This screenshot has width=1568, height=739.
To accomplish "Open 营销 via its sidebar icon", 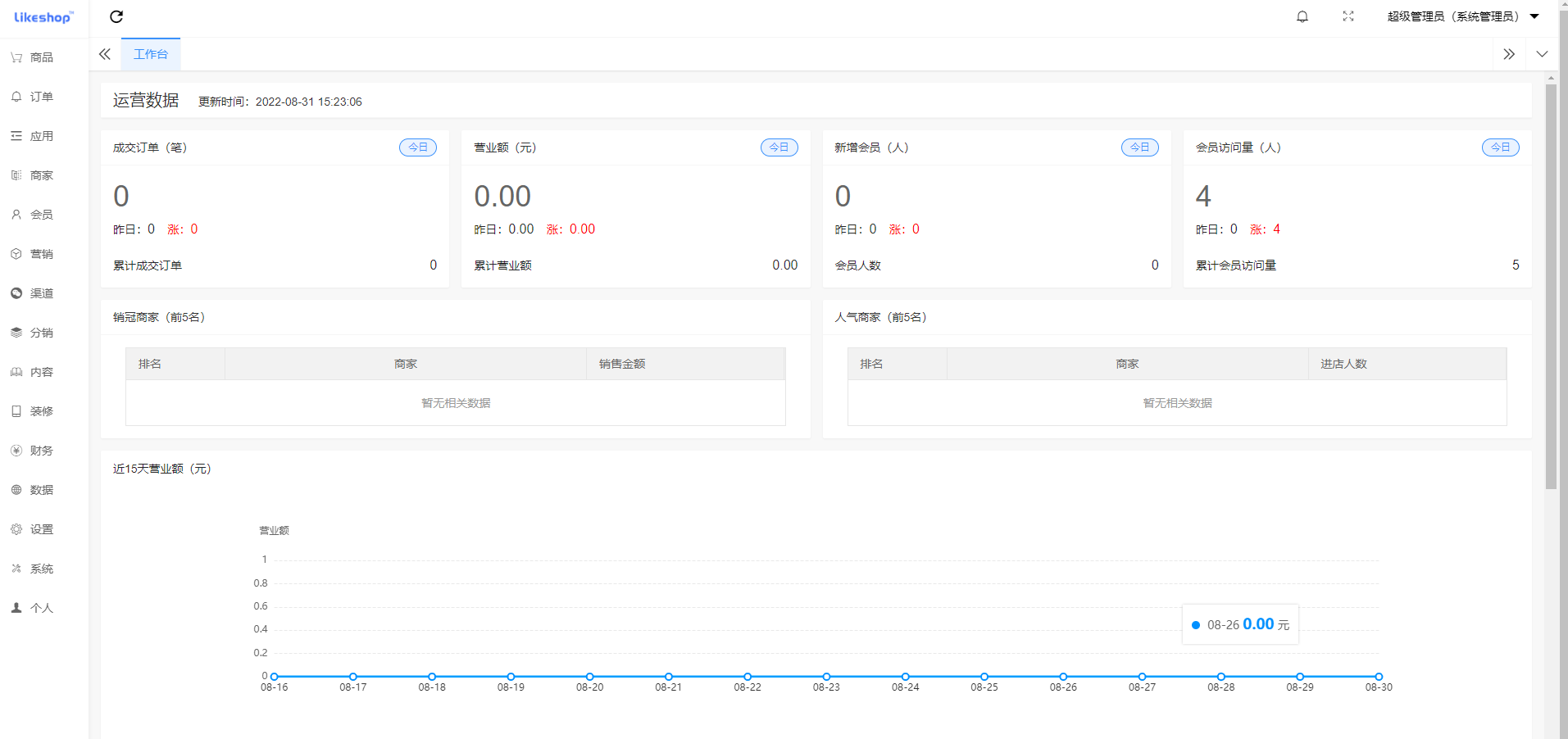I will tap(16, 254).
